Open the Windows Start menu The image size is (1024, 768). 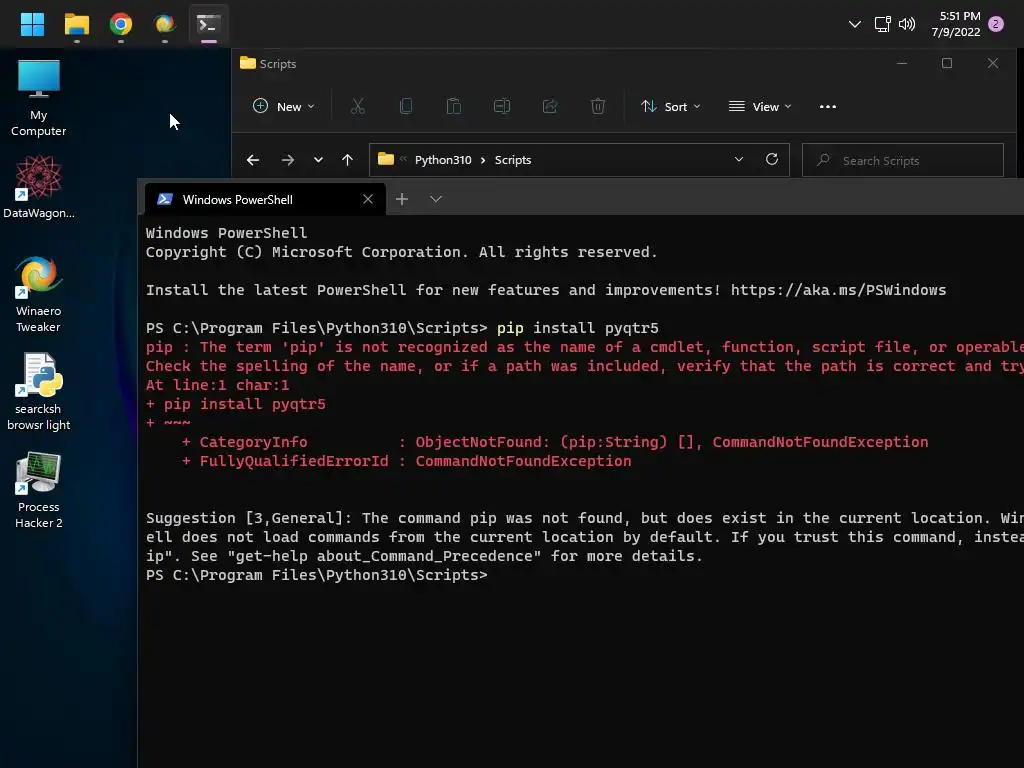(x=32, y=25)
